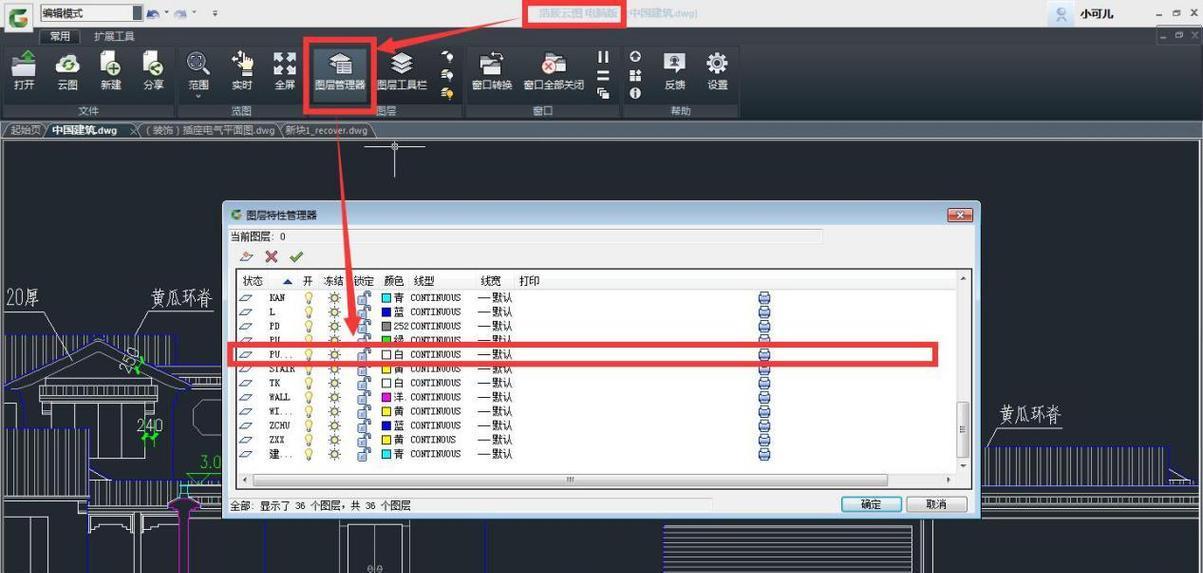Switch to the 扩展工具 ribbon tab

115,36
